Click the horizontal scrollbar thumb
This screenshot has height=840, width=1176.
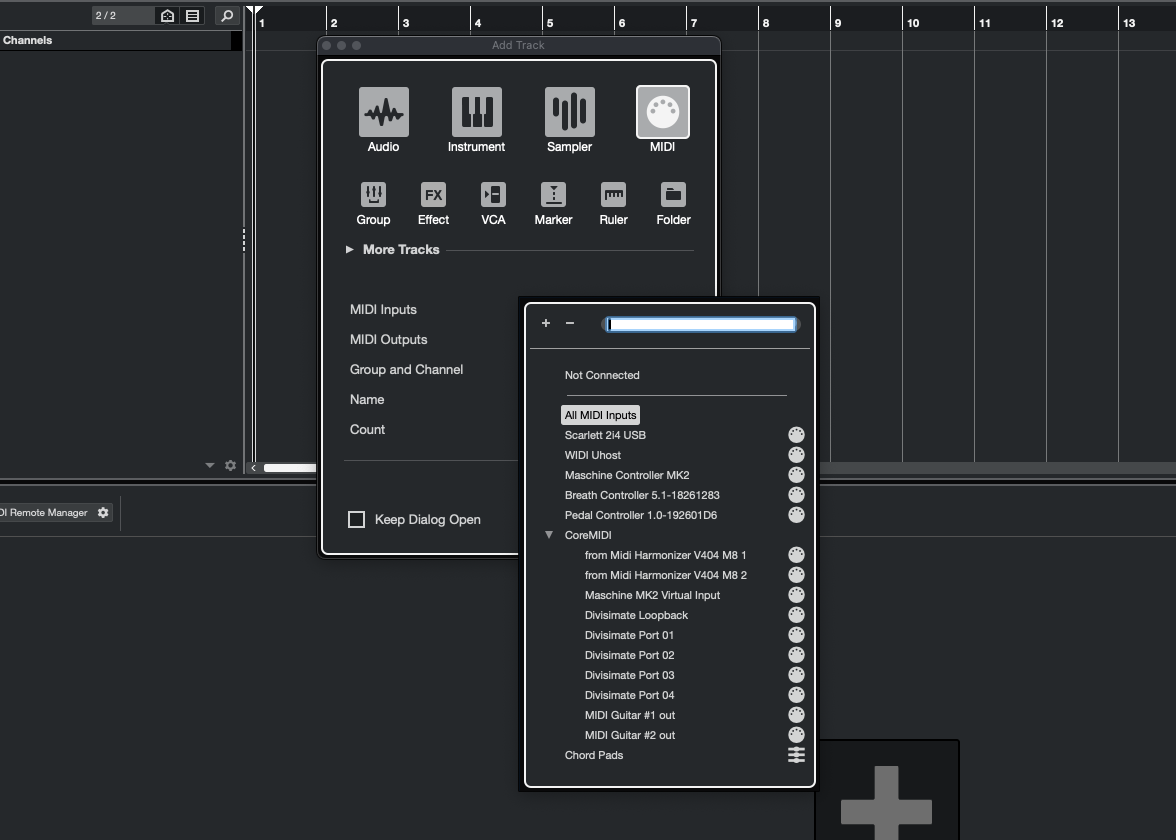click(x=290, y=468)
